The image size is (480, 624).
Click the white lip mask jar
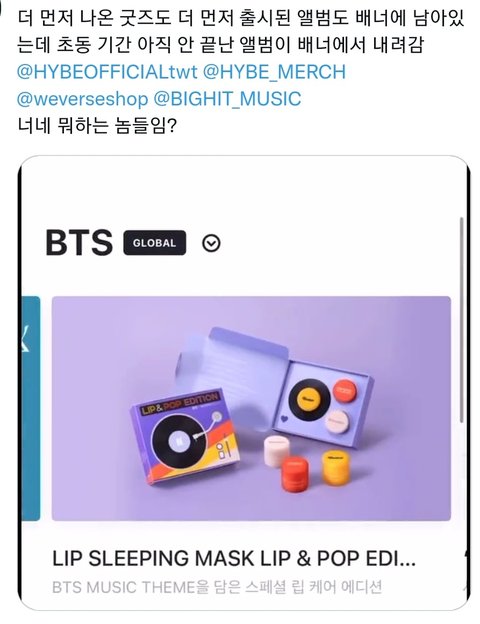277,450
